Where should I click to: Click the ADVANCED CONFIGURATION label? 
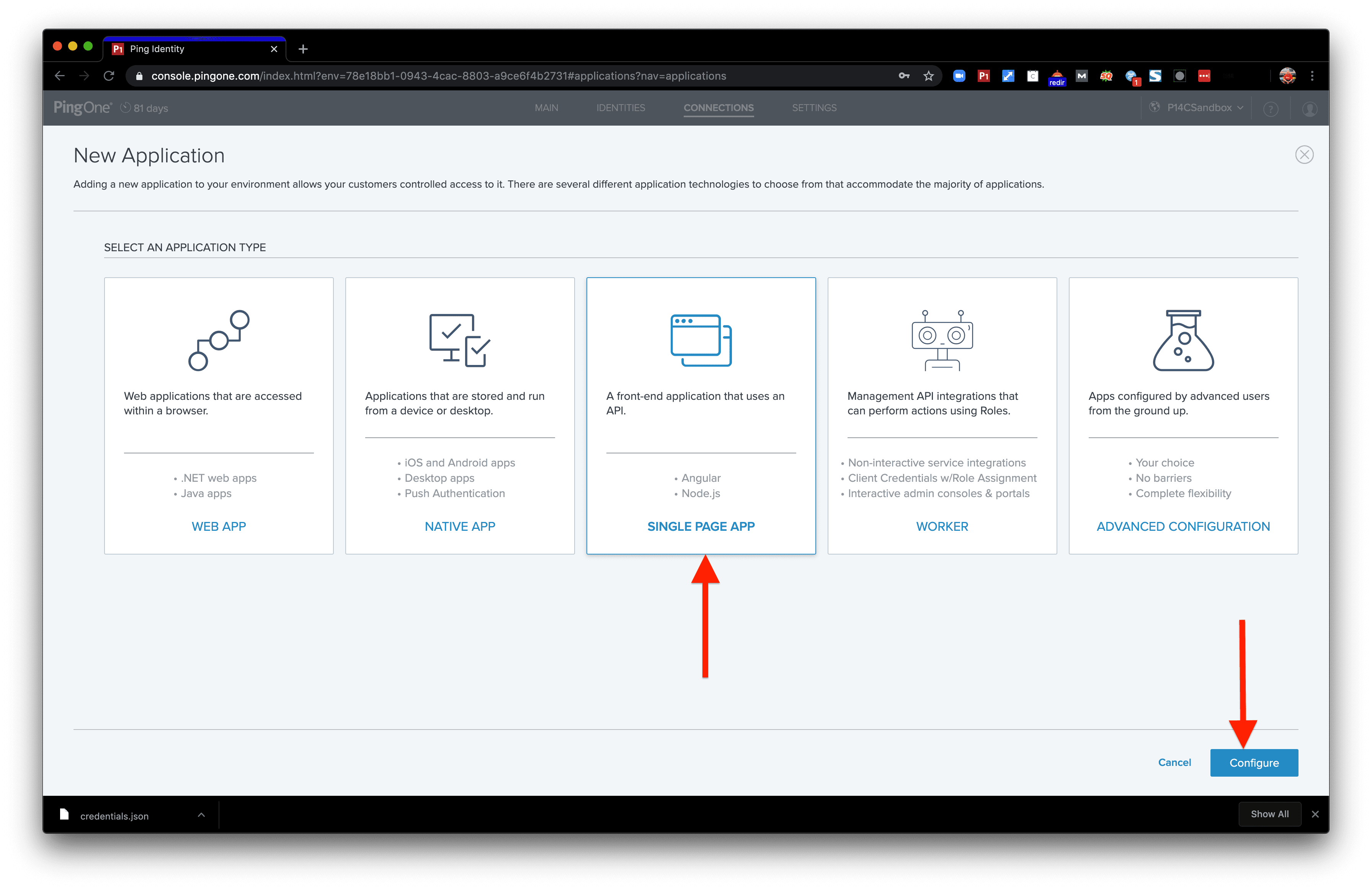pos(1183,526)
